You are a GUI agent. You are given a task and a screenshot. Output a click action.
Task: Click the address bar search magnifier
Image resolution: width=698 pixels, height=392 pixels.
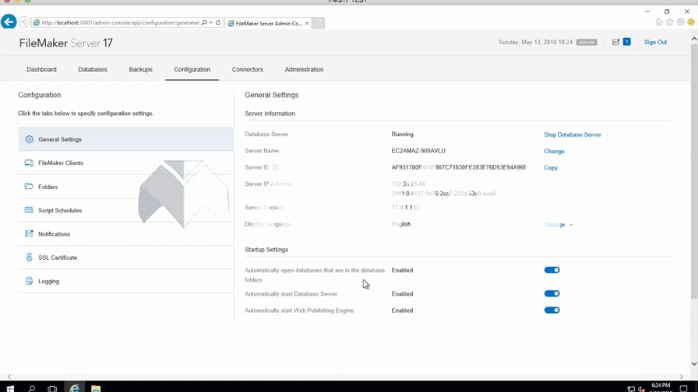[x=204, y=23]
